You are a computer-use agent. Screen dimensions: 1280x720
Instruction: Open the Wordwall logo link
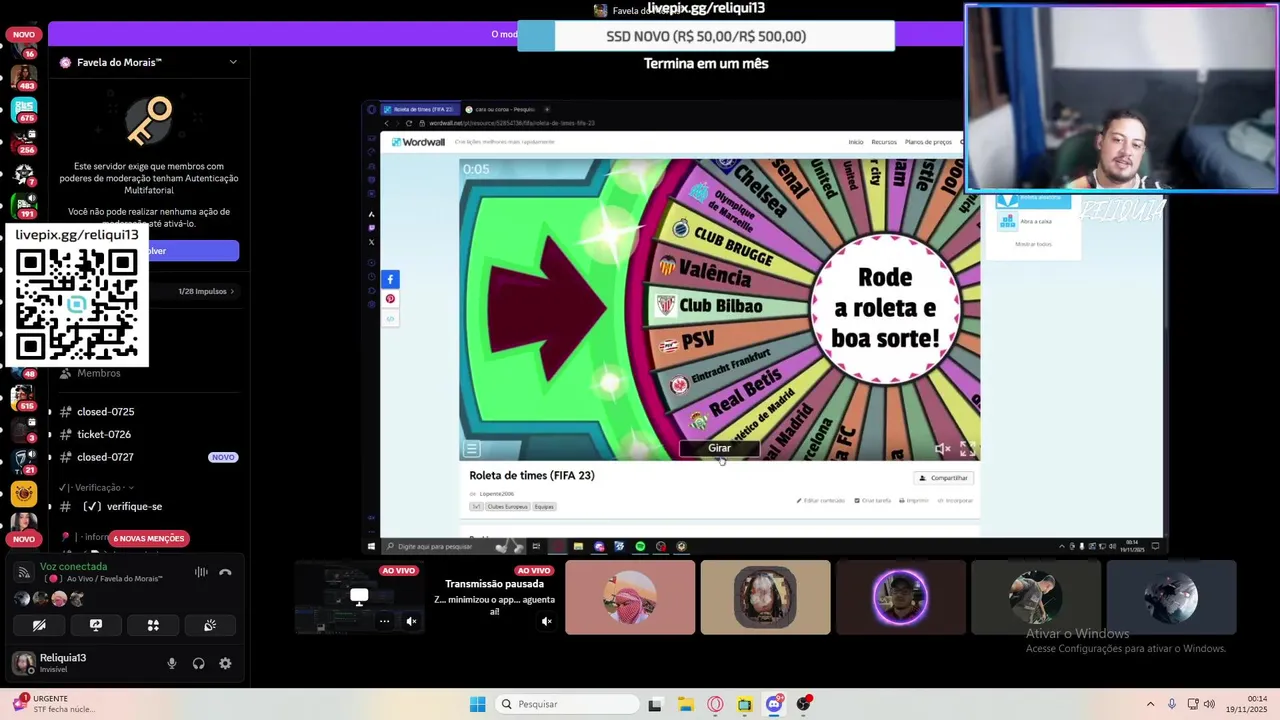pos(418,142)
